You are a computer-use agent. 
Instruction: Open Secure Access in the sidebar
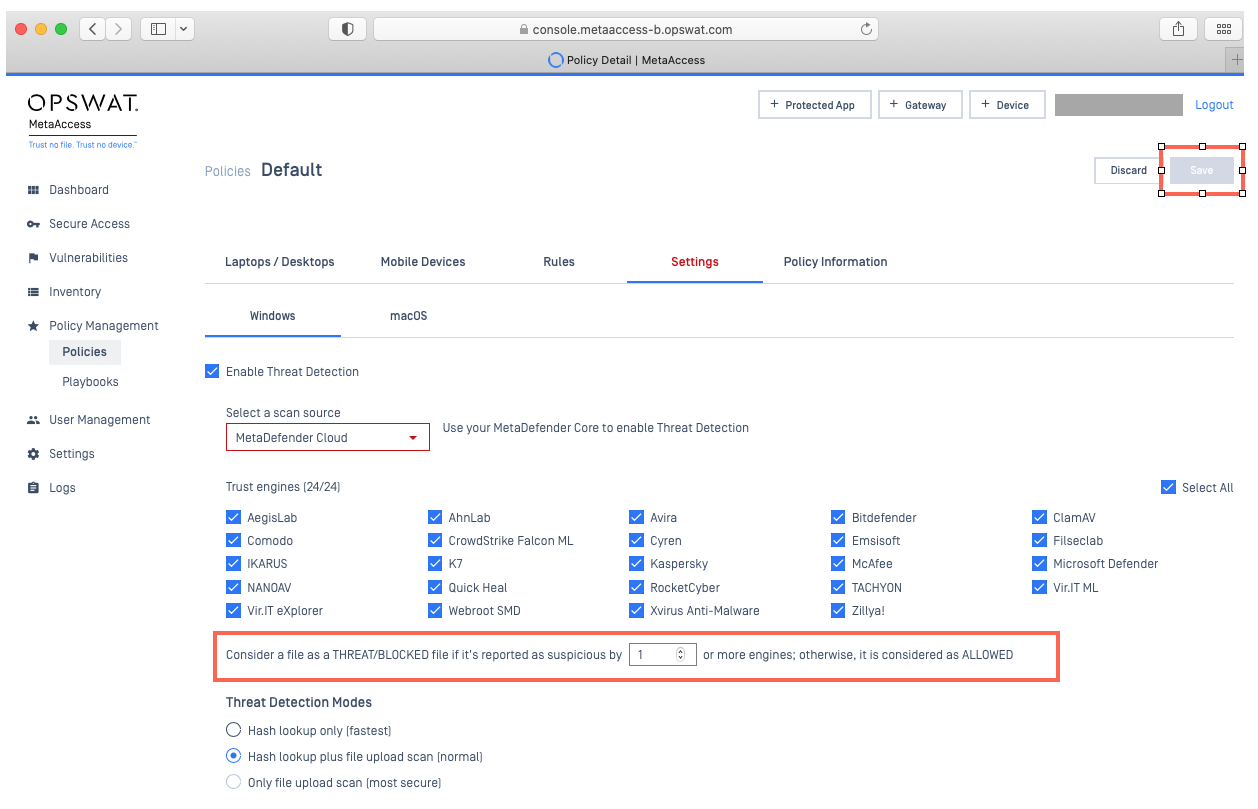click(x=89, y=224)
